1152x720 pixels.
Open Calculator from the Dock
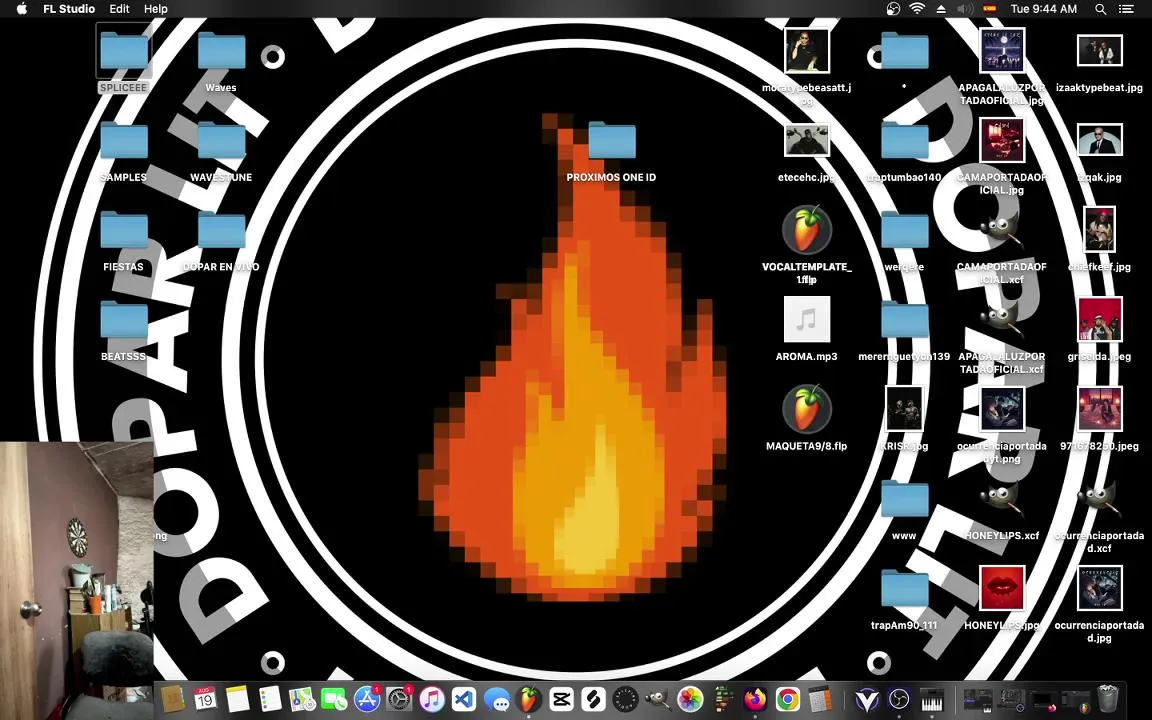(819, 699)
